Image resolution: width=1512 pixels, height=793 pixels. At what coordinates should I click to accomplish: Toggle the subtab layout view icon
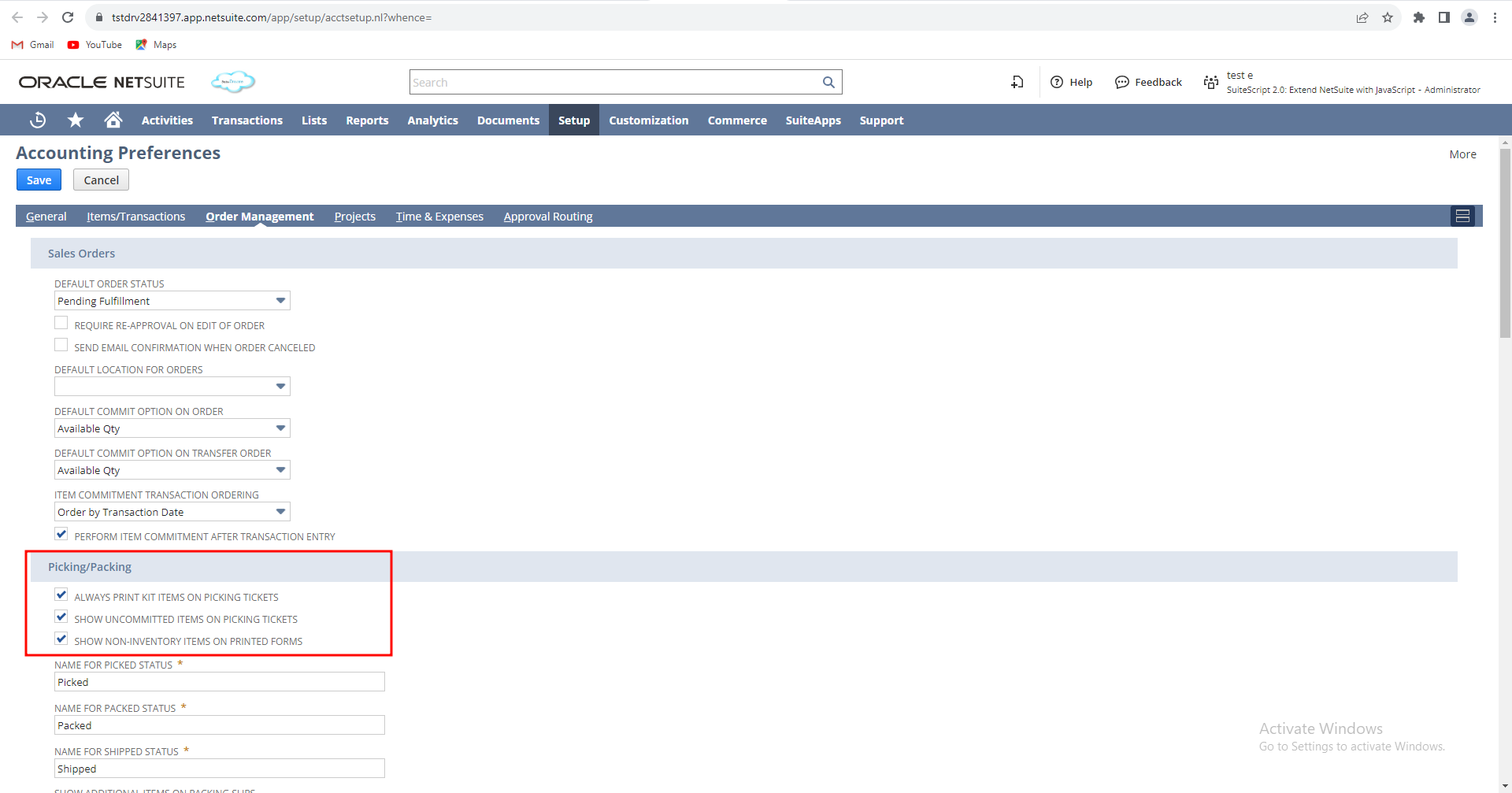click(x=1462, y=216)
